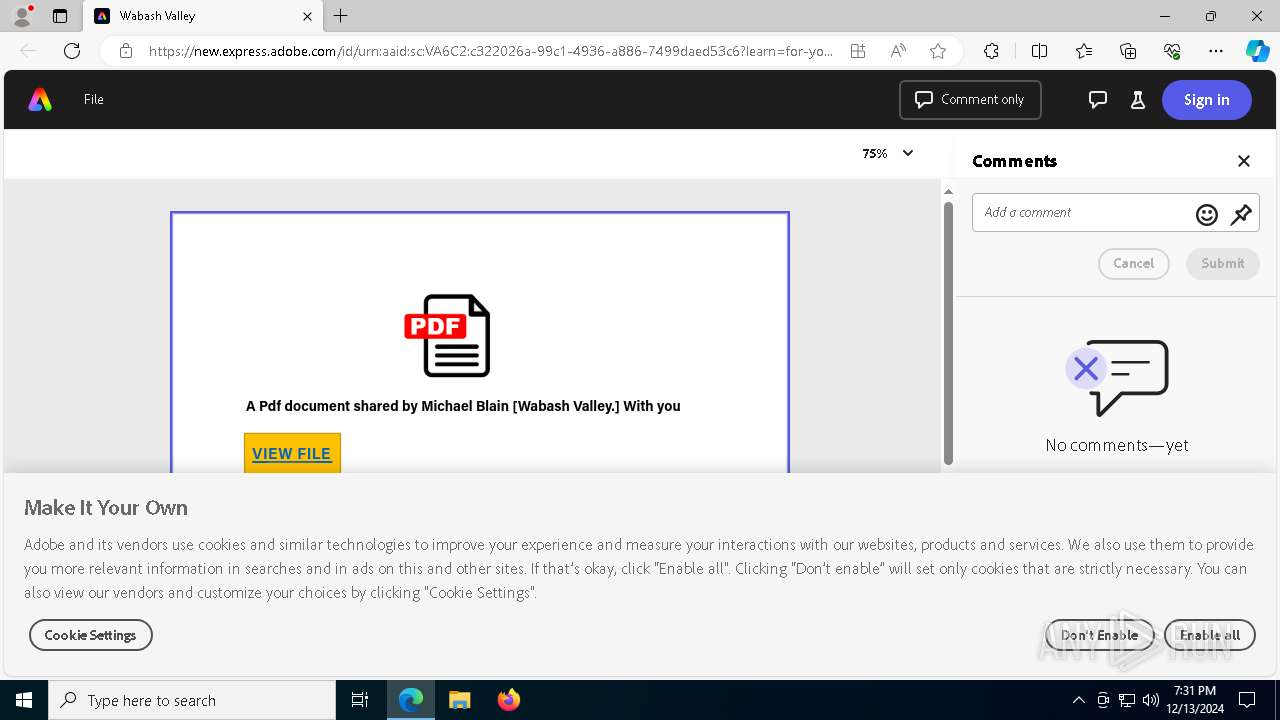Open File Explorer from the taskbar

click(x=459, y=700)
